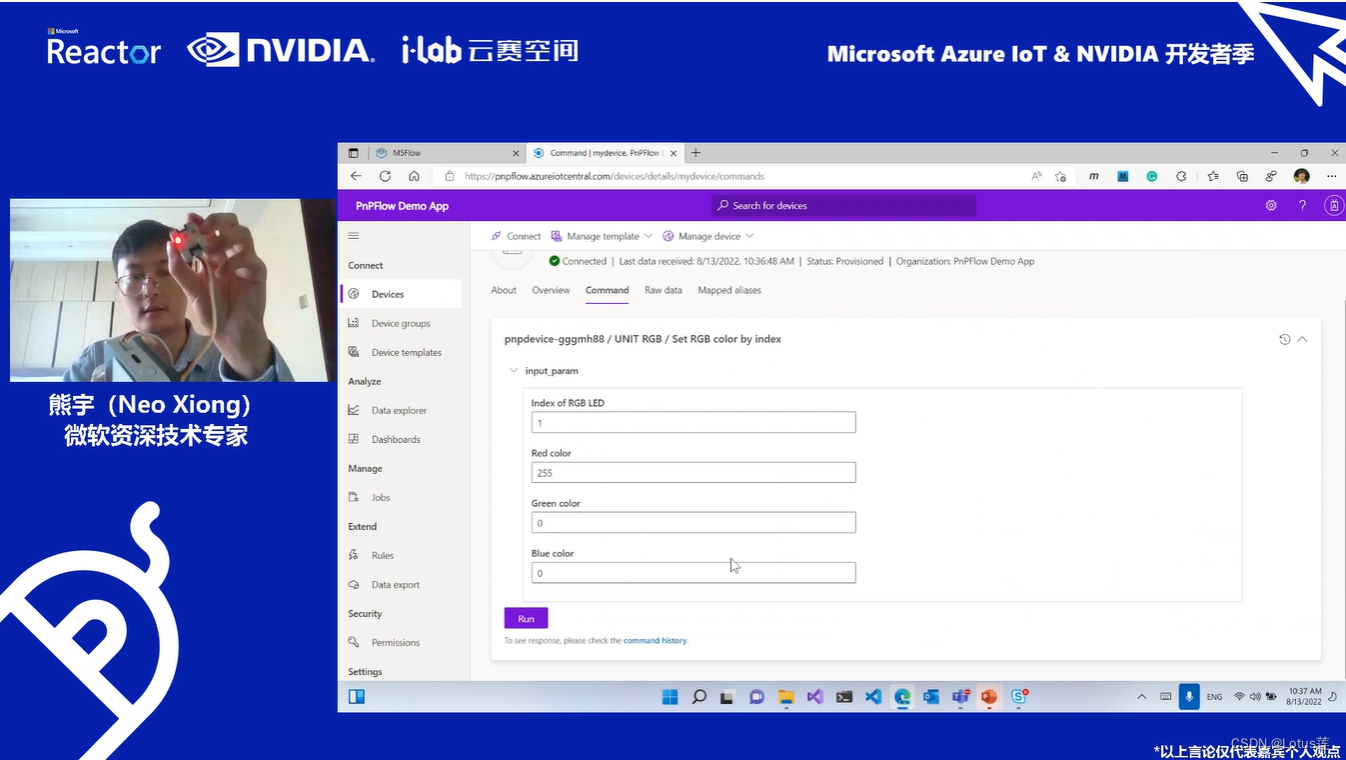The width and height of the screenshot is (1346, 760).
Task: Select the Command tab
Action: point(607,290)
